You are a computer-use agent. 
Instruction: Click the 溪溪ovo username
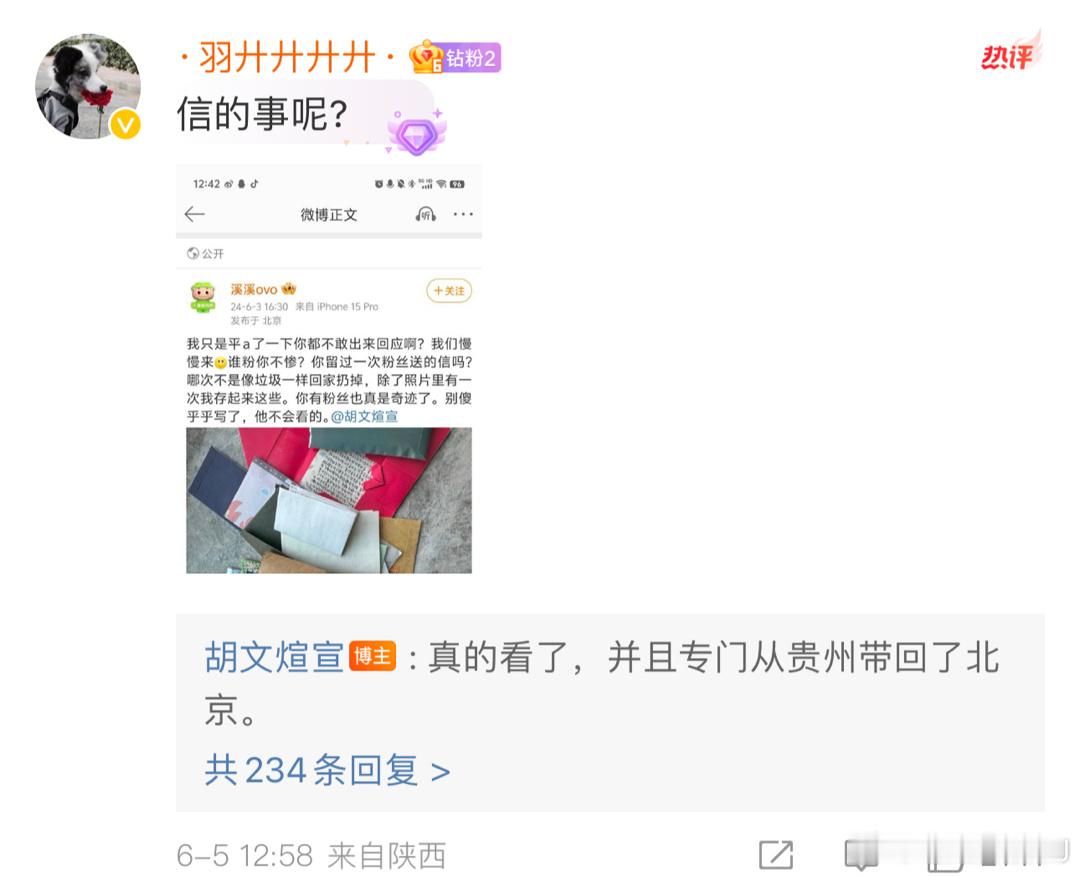(x=254, y=289)
